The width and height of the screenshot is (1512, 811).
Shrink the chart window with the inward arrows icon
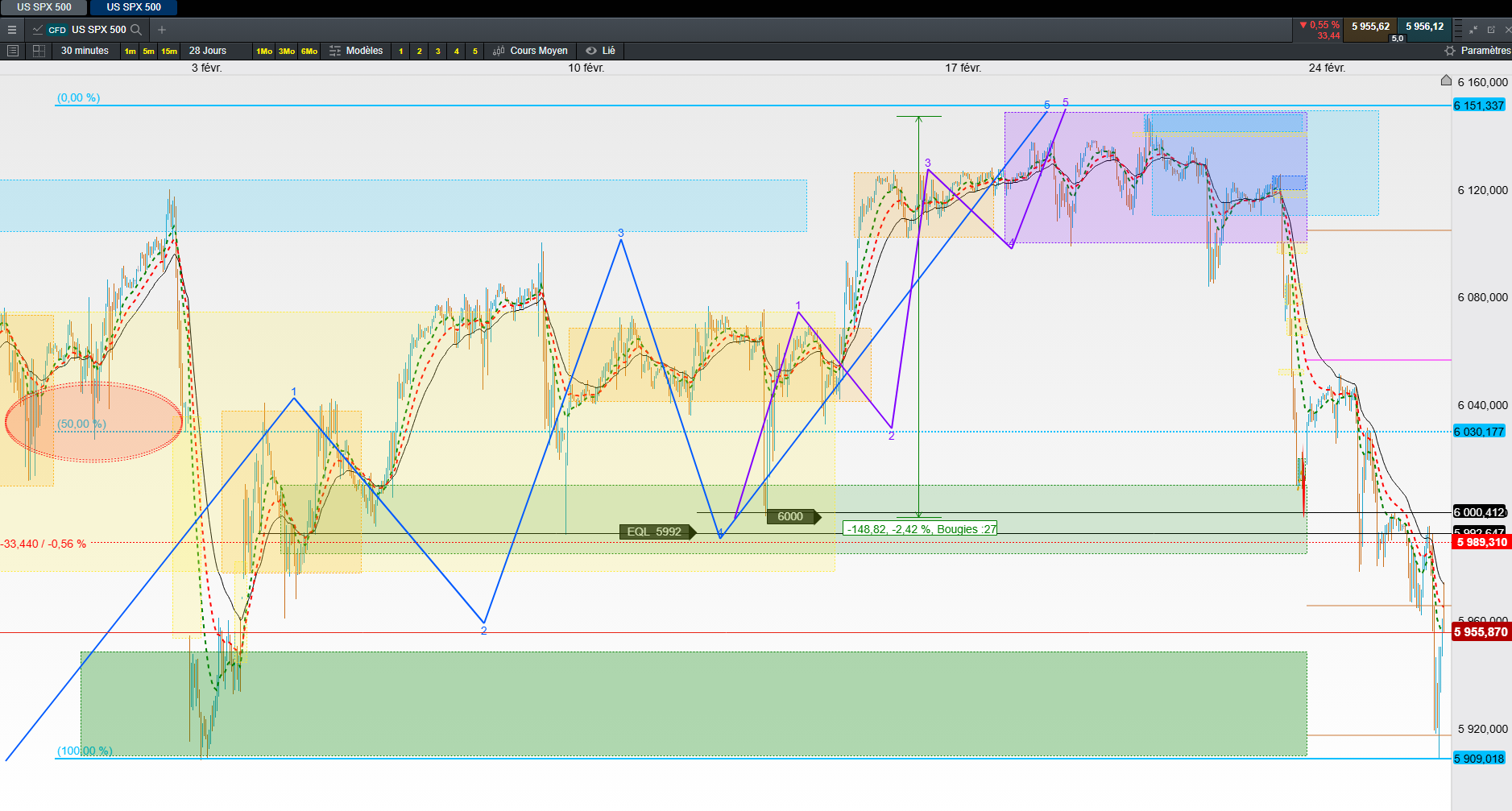[1473, 30]
